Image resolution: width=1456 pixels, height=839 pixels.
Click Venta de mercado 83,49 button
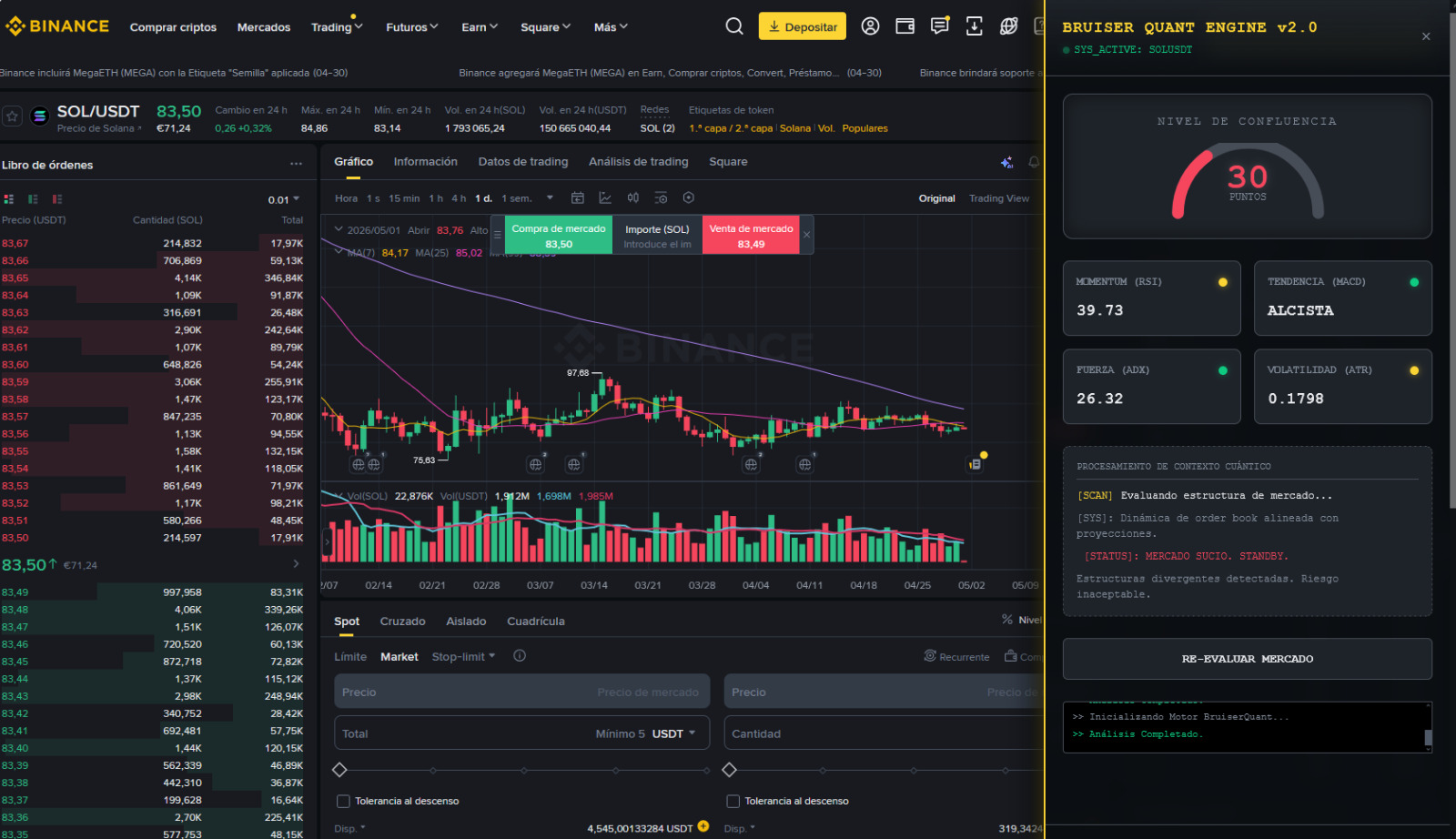[x=751, y=236]
